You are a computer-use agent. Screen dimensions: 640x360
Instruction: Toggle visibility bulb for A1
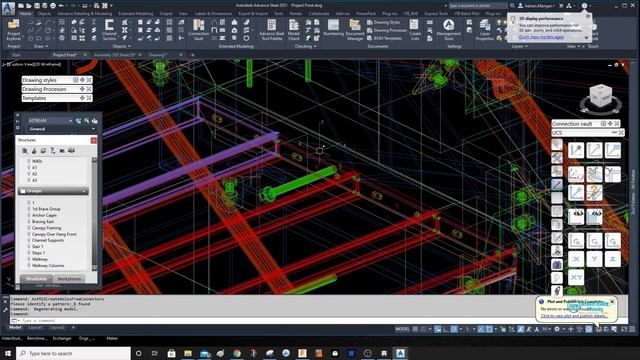pos(29,167)
